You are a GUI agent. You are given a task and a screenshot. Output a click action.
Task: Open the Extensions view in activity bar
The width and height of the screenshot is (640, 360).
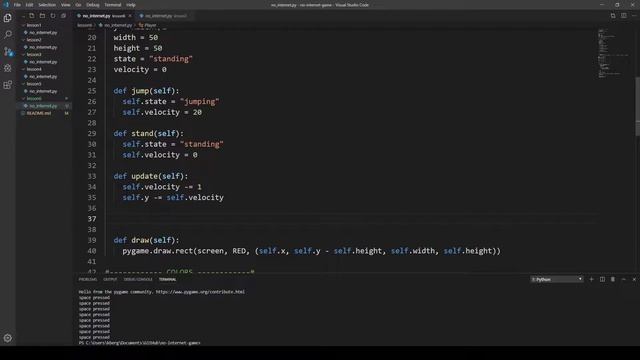coord(7,85)
